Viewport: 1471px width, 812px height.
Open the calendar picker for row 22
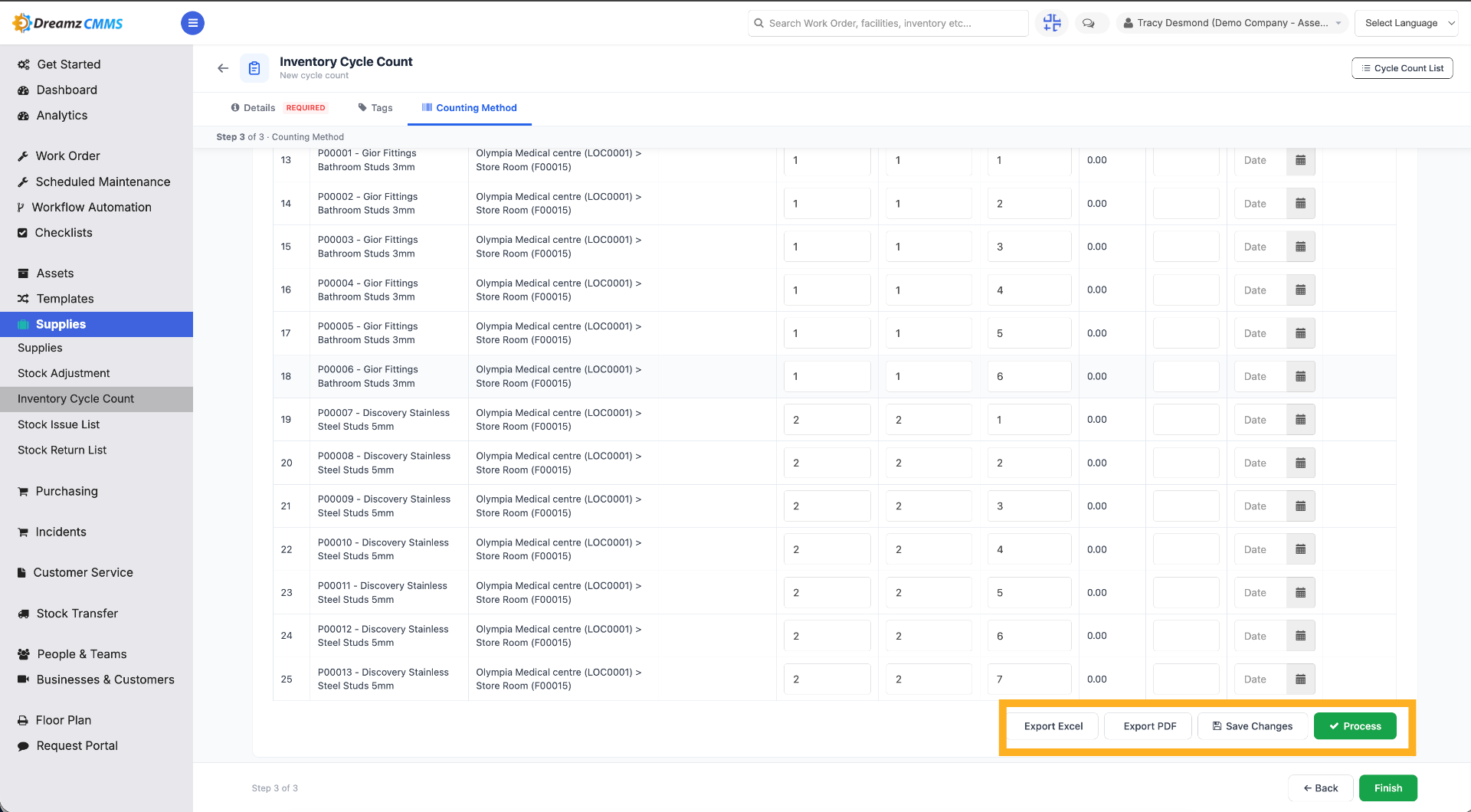[x=1300, y=549]
